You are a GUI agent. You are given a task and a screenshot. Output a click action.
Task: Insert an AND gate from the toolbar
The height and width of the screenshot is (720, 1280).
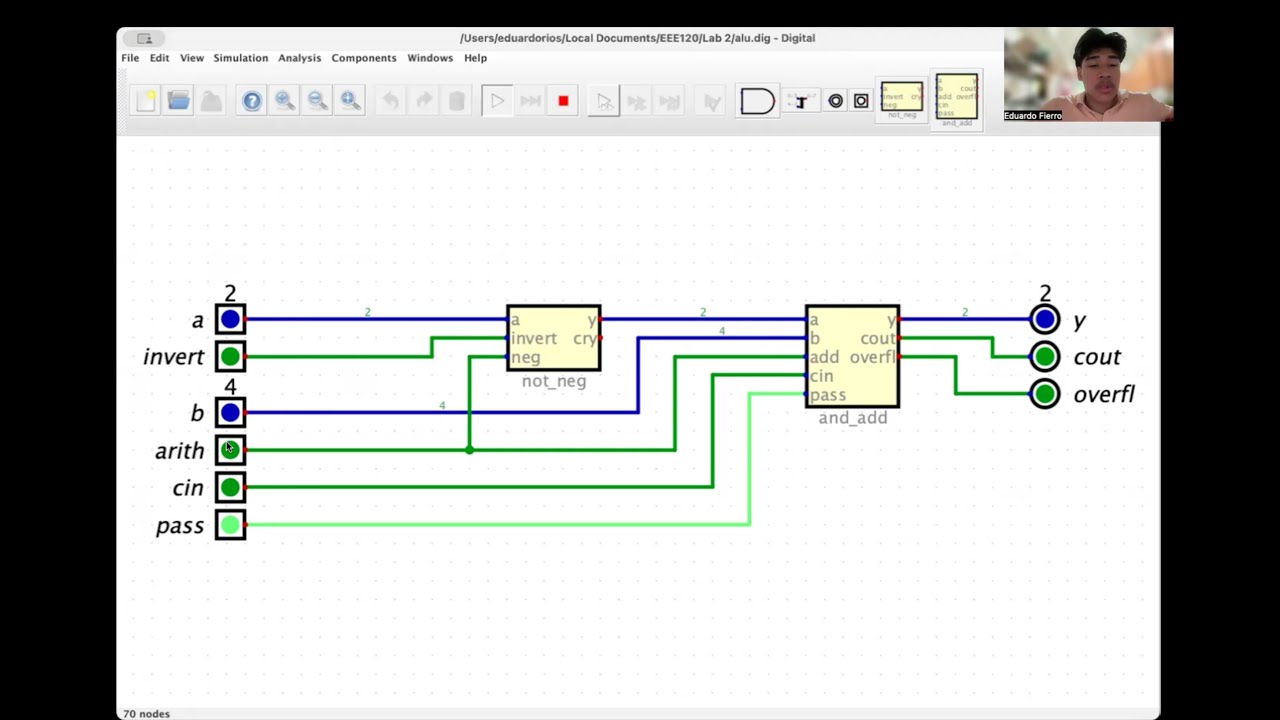tap(758, 101)
